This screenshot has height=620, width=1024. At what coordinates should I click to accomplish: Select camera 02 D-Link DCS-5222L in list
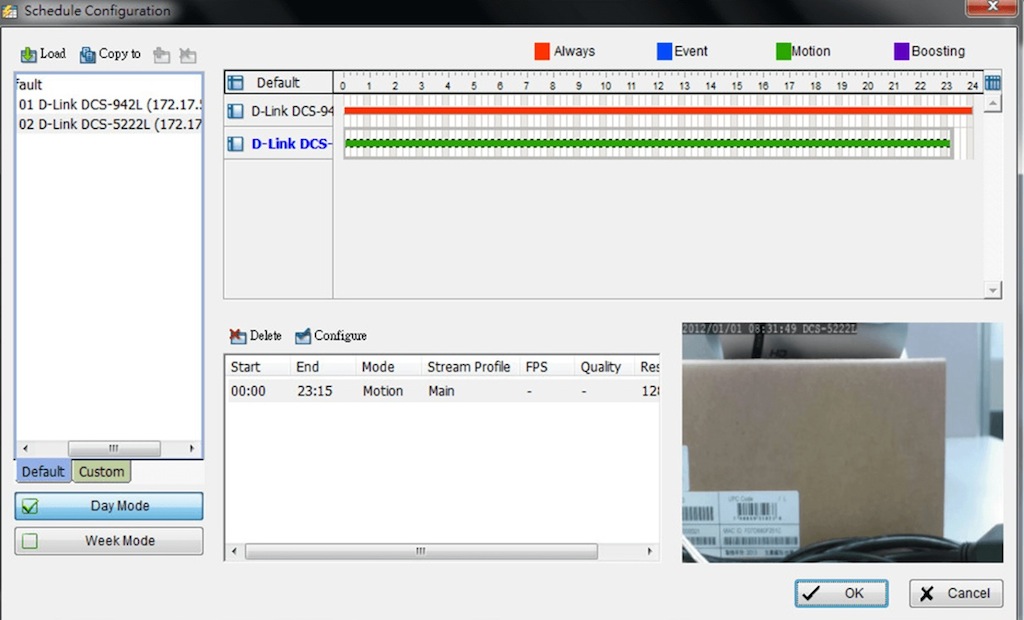(110, 124)
